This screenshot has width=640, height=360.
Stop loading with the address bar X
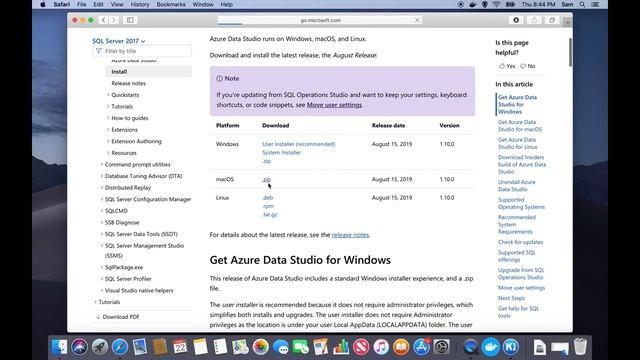(x=417, y=20)
